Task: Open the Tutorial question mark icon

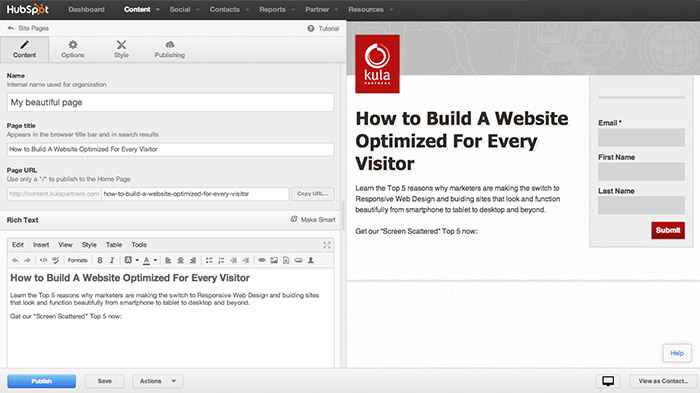Action: 311,28
